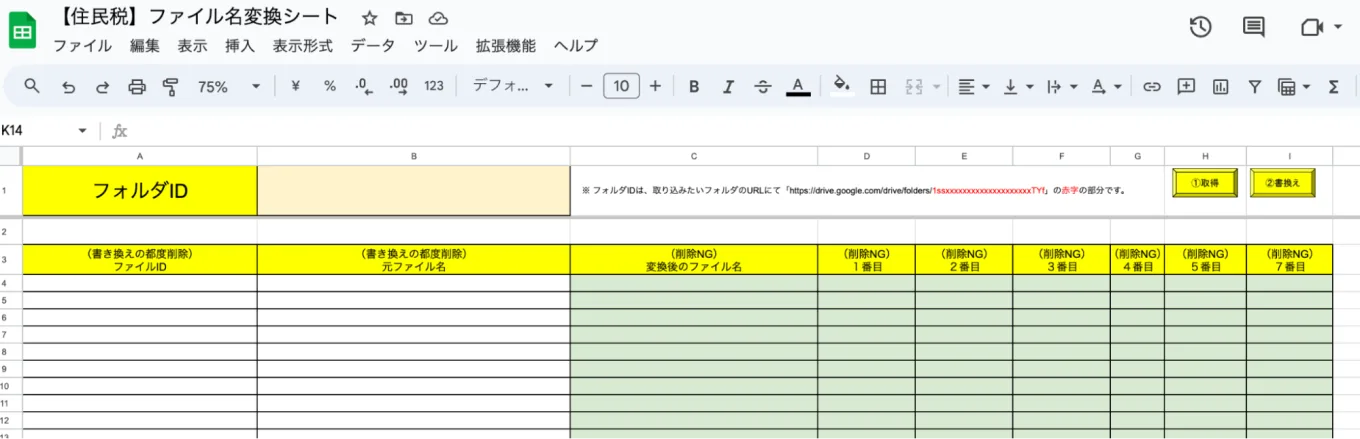Undo the last action

point(68,87)
